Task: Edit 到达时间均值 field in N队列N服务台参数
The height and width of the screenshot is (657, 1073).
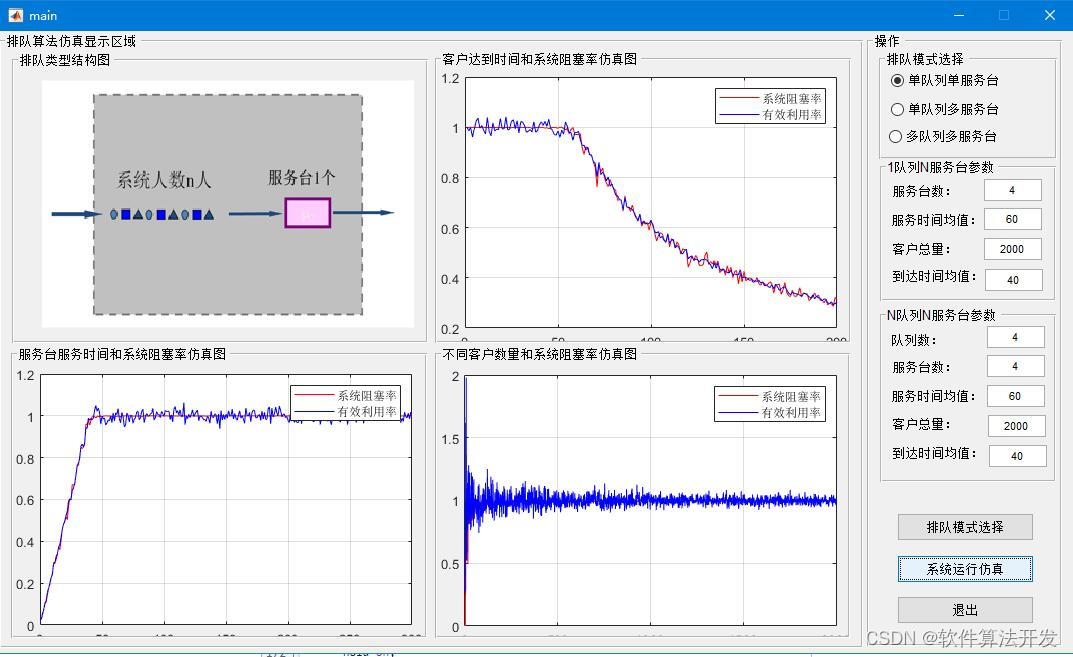Action: tap(1018, 456)
